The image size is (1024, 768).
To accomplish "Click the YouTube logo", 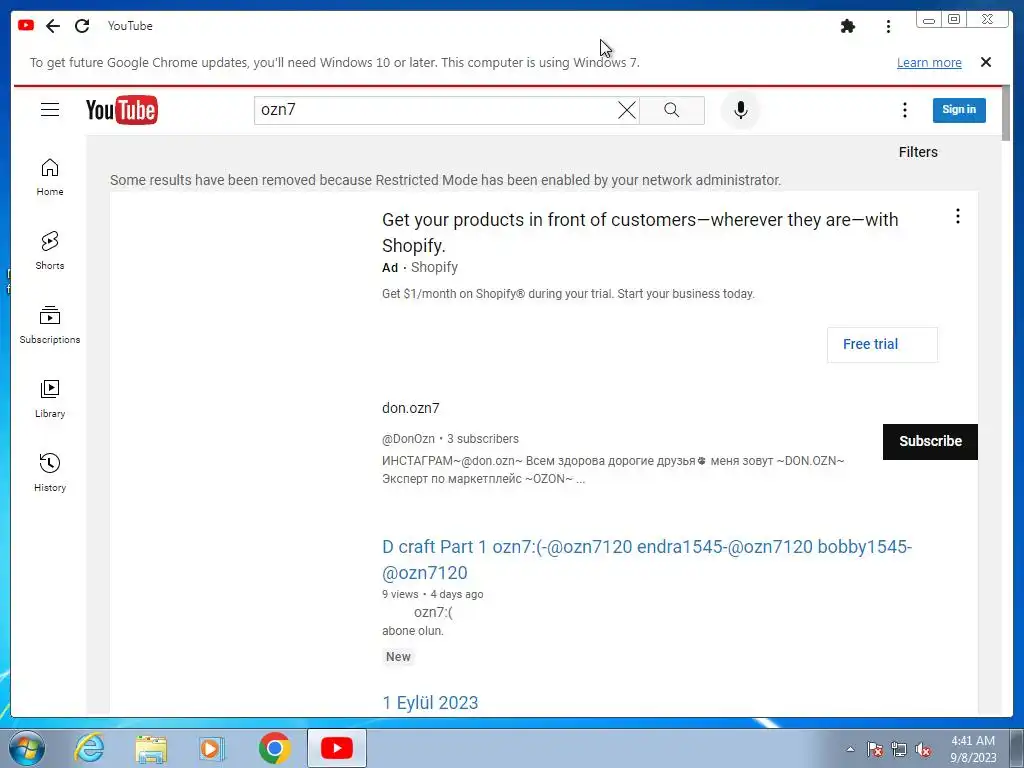I will (x=121, y=110).
